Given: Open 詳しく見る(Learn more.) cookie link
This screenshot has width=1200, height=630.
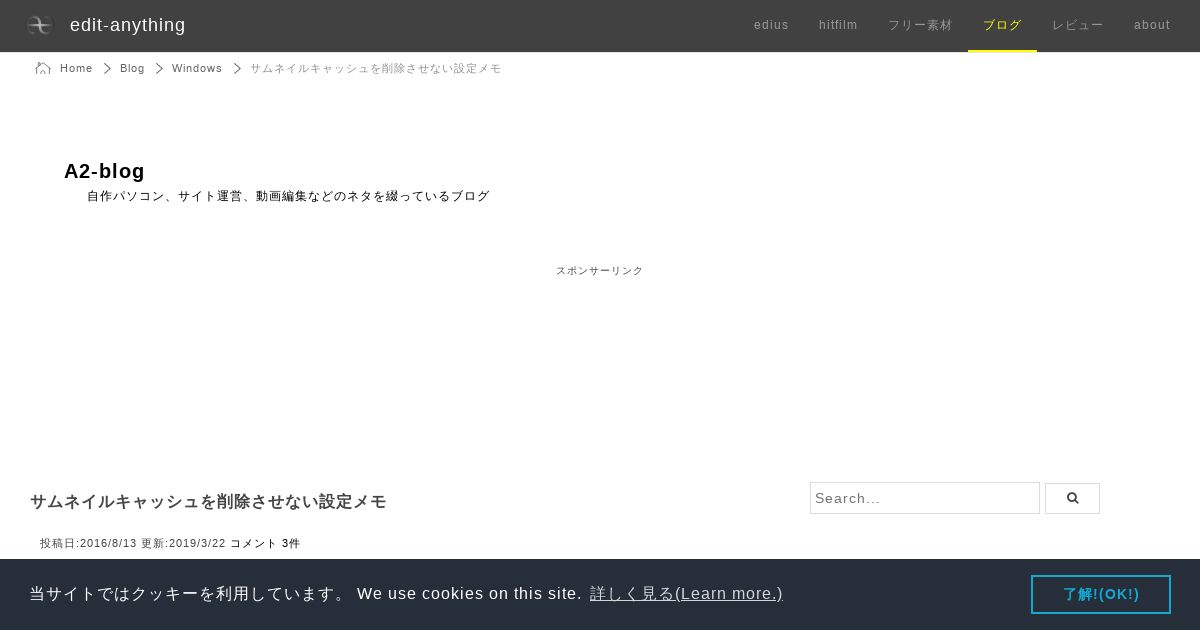Looking at the screenshot, I should [686, 594].
